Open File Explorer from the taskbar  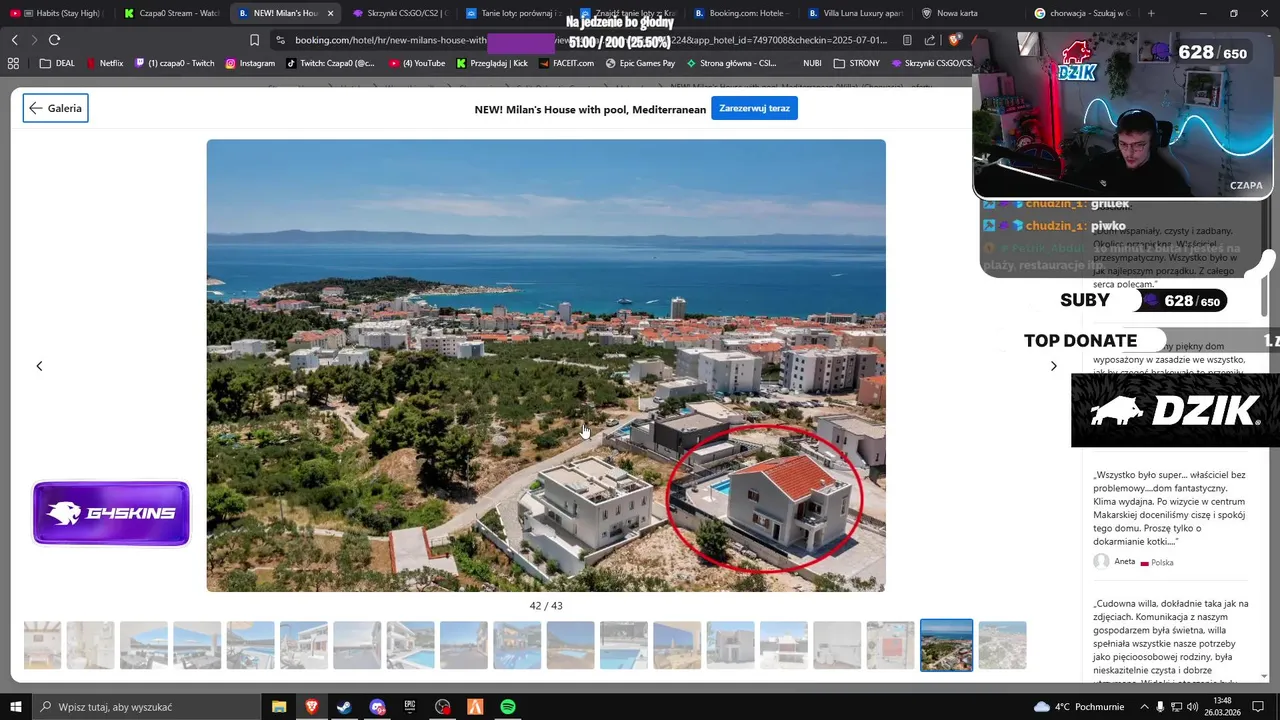tap(279, 707)
